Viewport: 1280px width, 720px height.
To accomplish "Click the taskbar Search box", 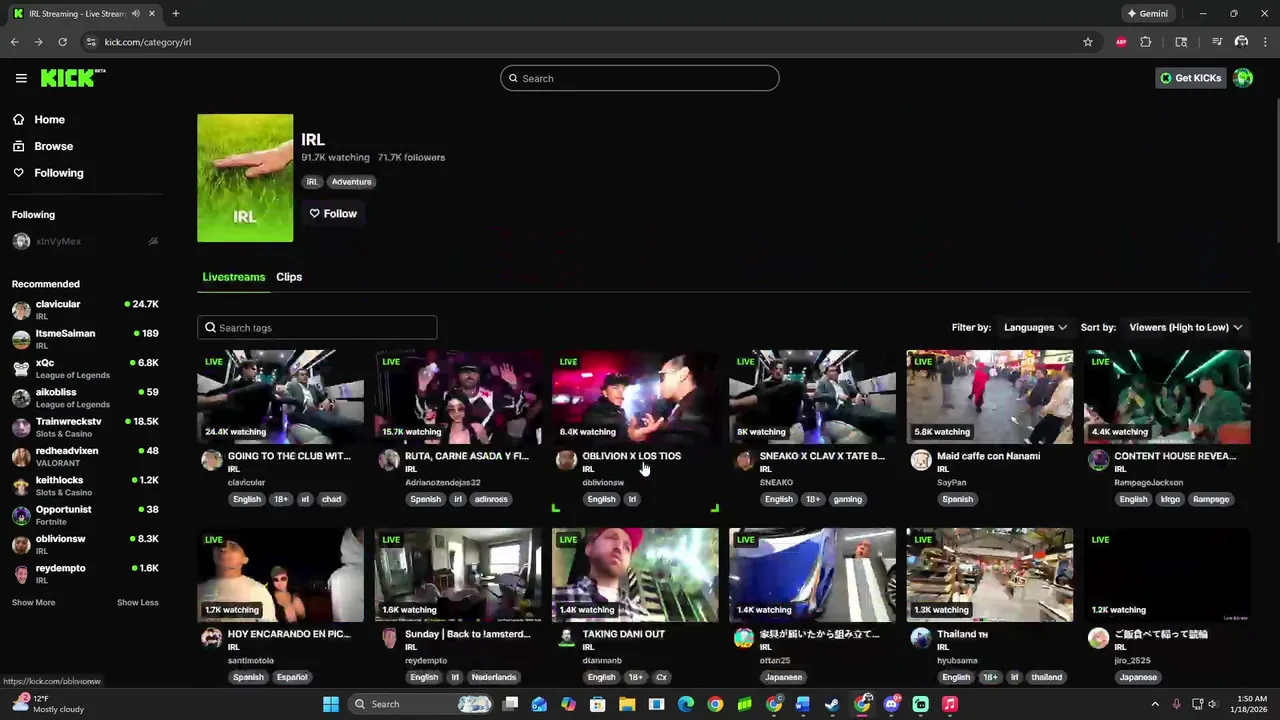I will tap(420, 704).
